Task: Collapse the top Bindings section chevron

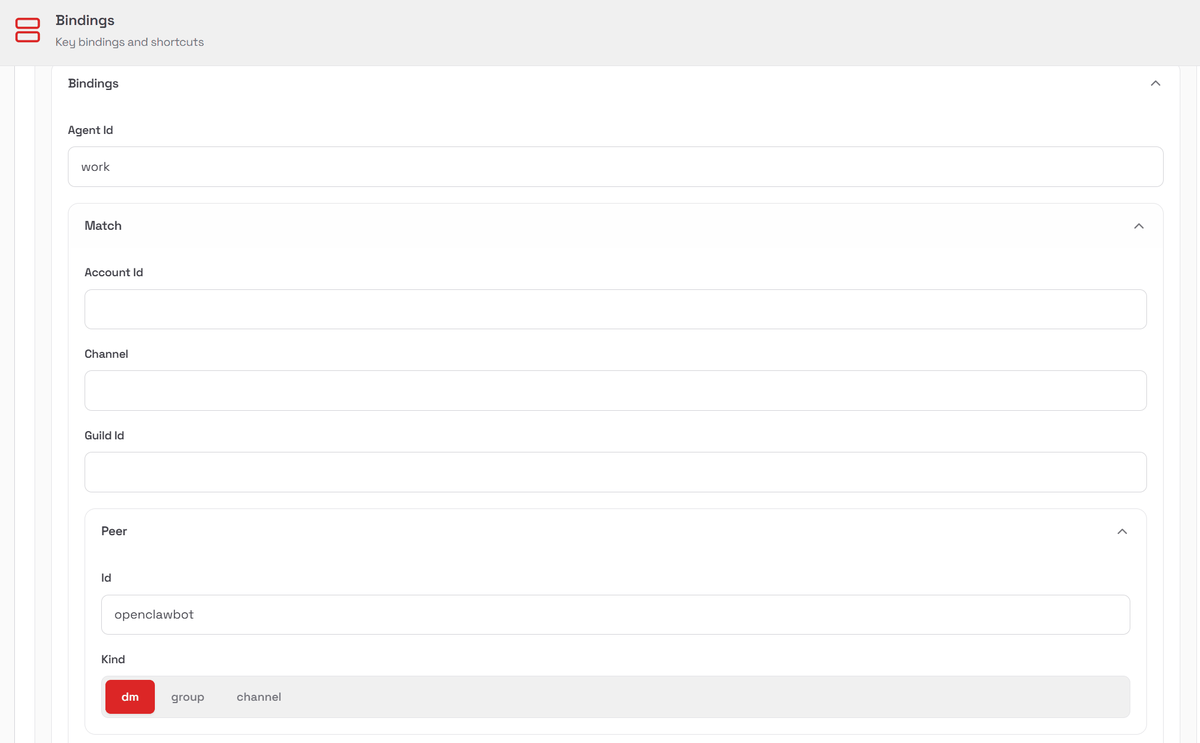Action: click(x=1155, y=84)
